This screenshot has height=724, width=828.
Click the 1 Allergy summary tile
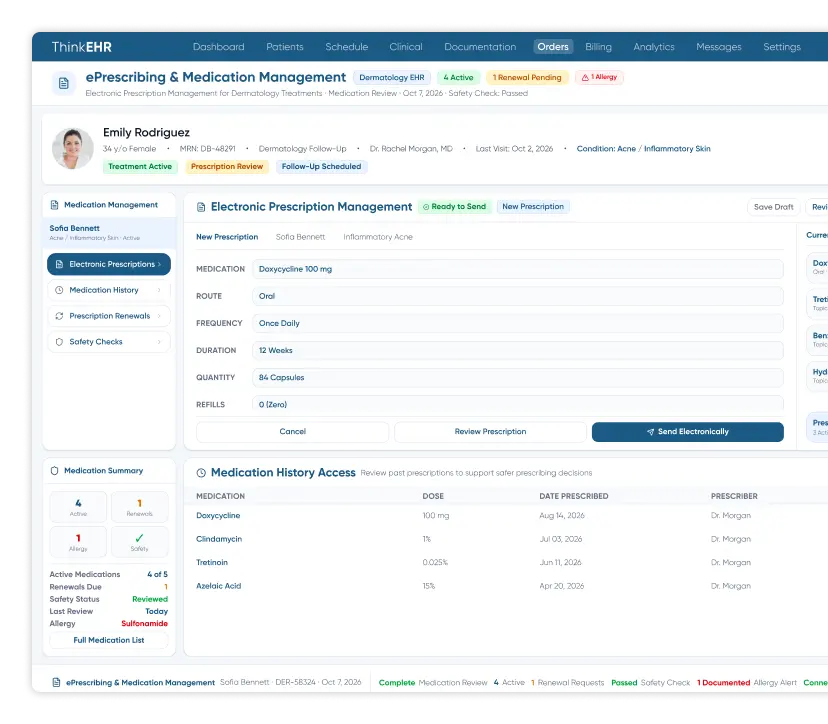pos(78,542)
